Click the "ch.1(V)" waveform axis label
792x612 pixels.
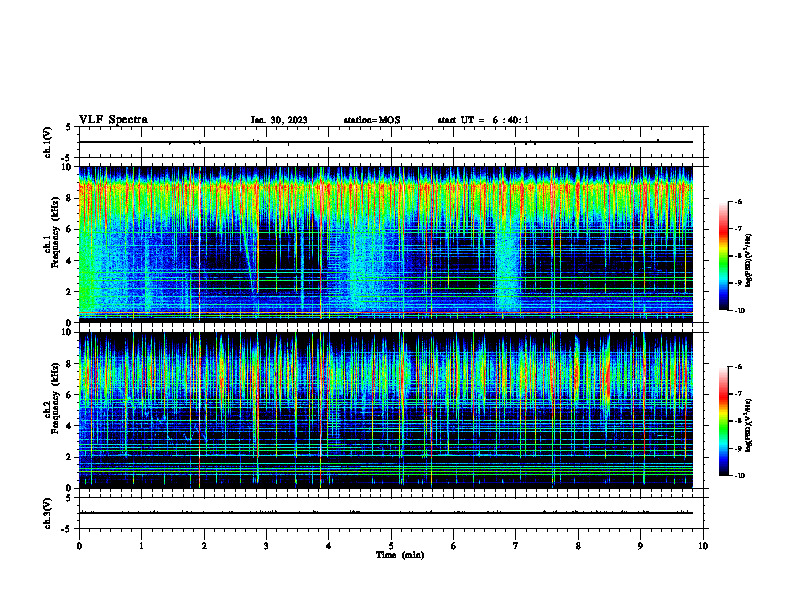48,142
